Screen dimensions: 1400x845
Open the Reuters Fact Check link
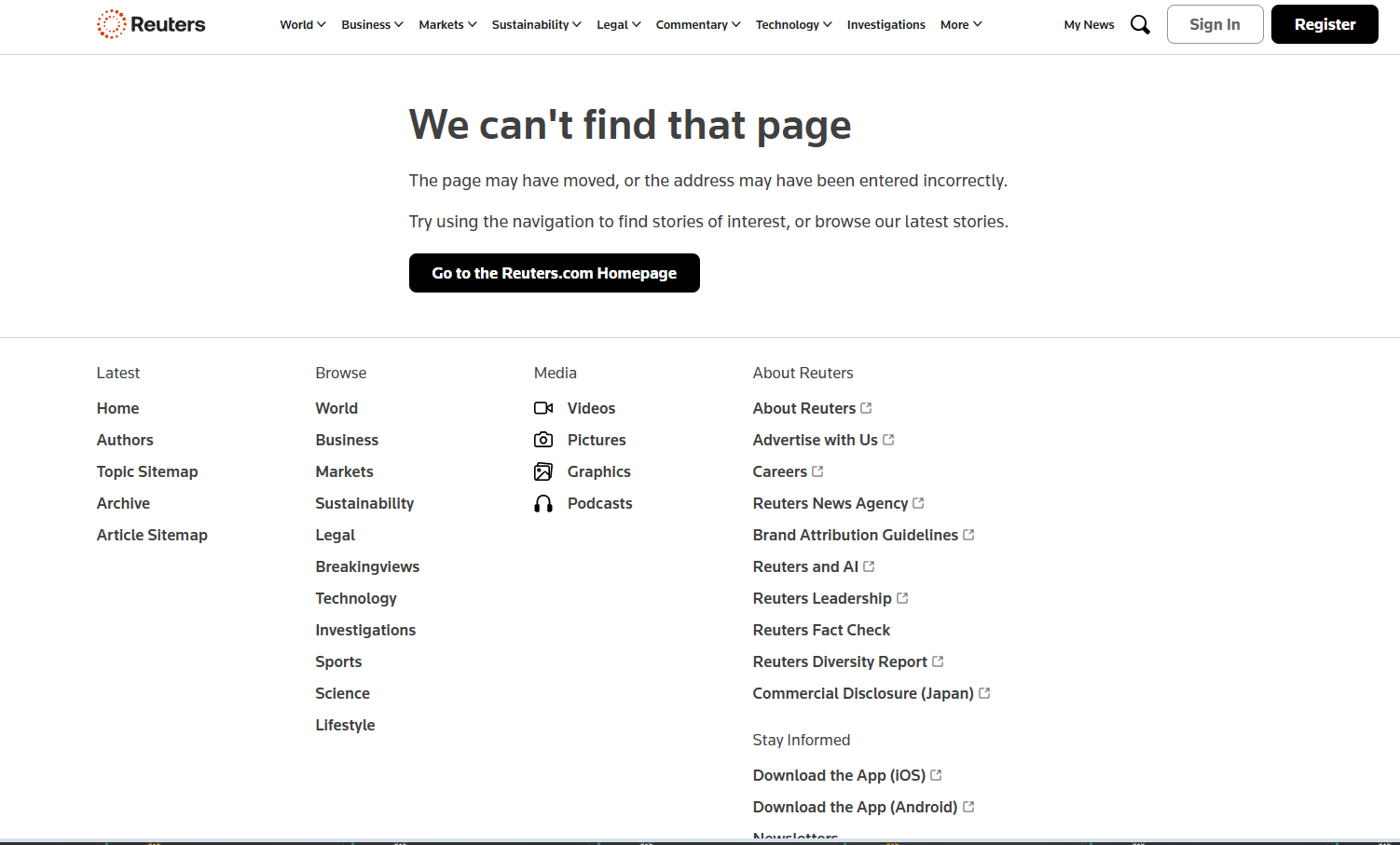[x=821, y=630]
